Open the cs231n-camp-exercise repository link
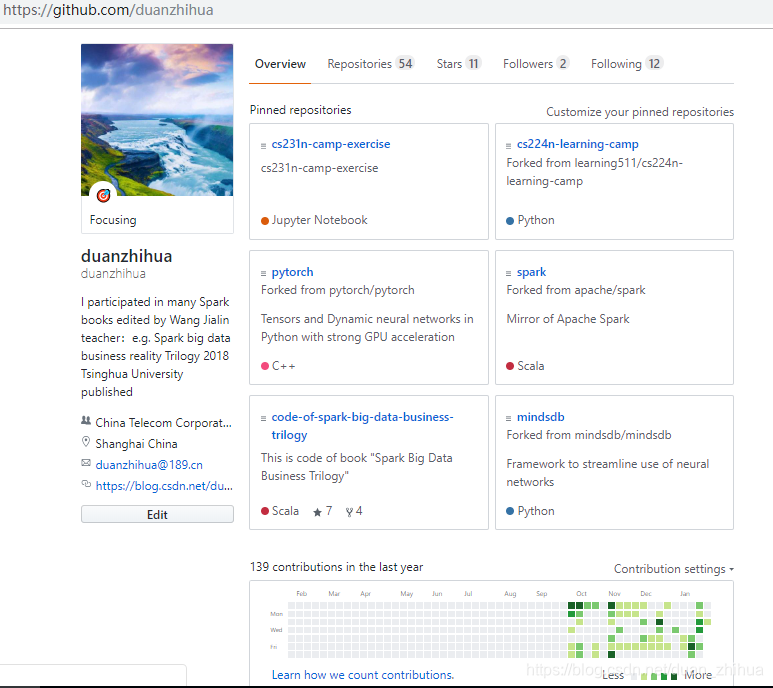The image size is (773, 688). 331,144
